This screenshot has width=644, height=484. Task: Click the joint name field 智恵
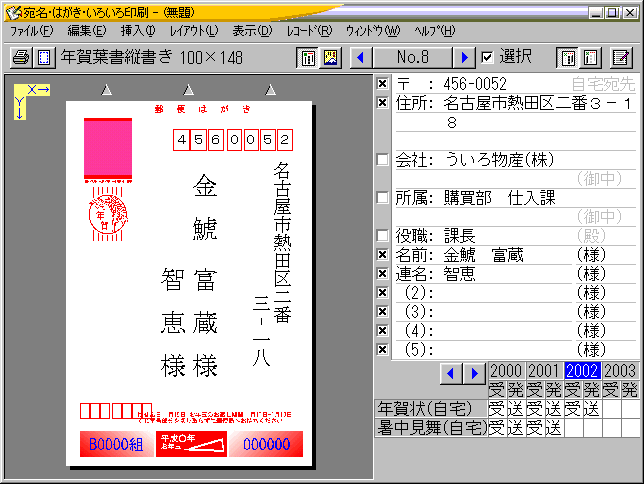pos(459,274)
